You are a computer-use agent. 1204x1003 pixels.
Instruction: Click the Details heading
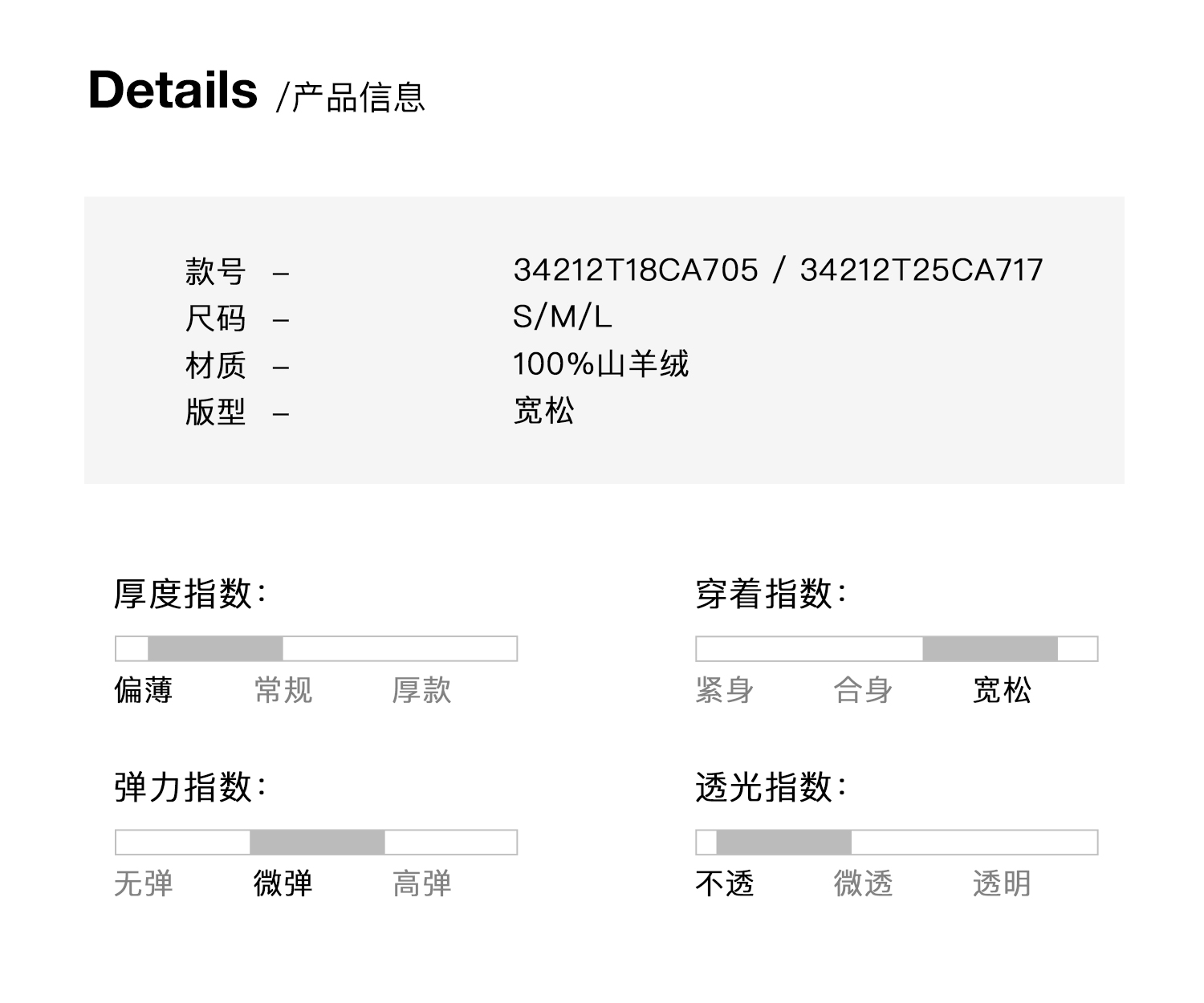click(173, 90)
